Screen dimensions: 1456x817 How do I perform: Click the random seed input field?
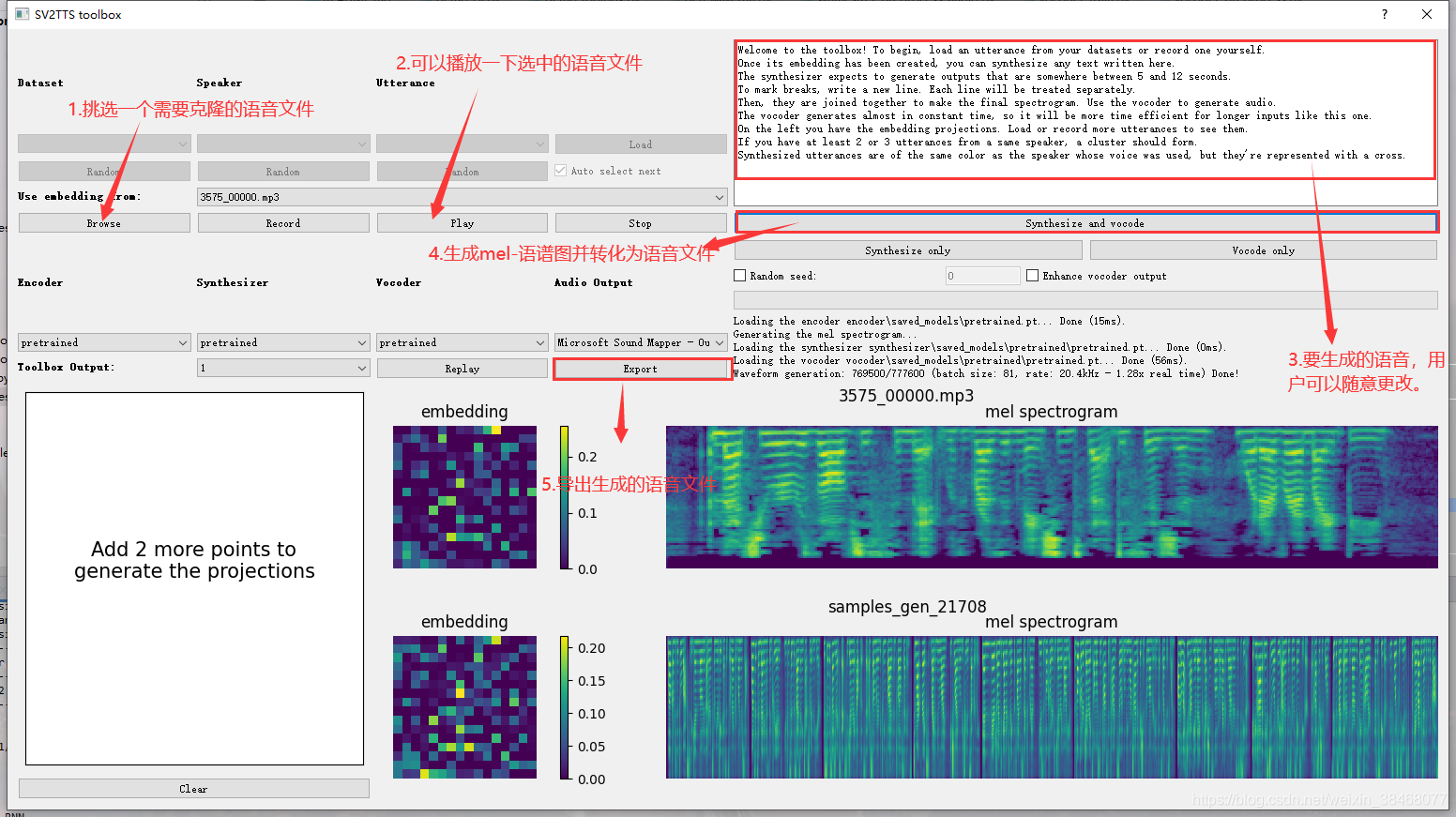click(x=982, y=276)
